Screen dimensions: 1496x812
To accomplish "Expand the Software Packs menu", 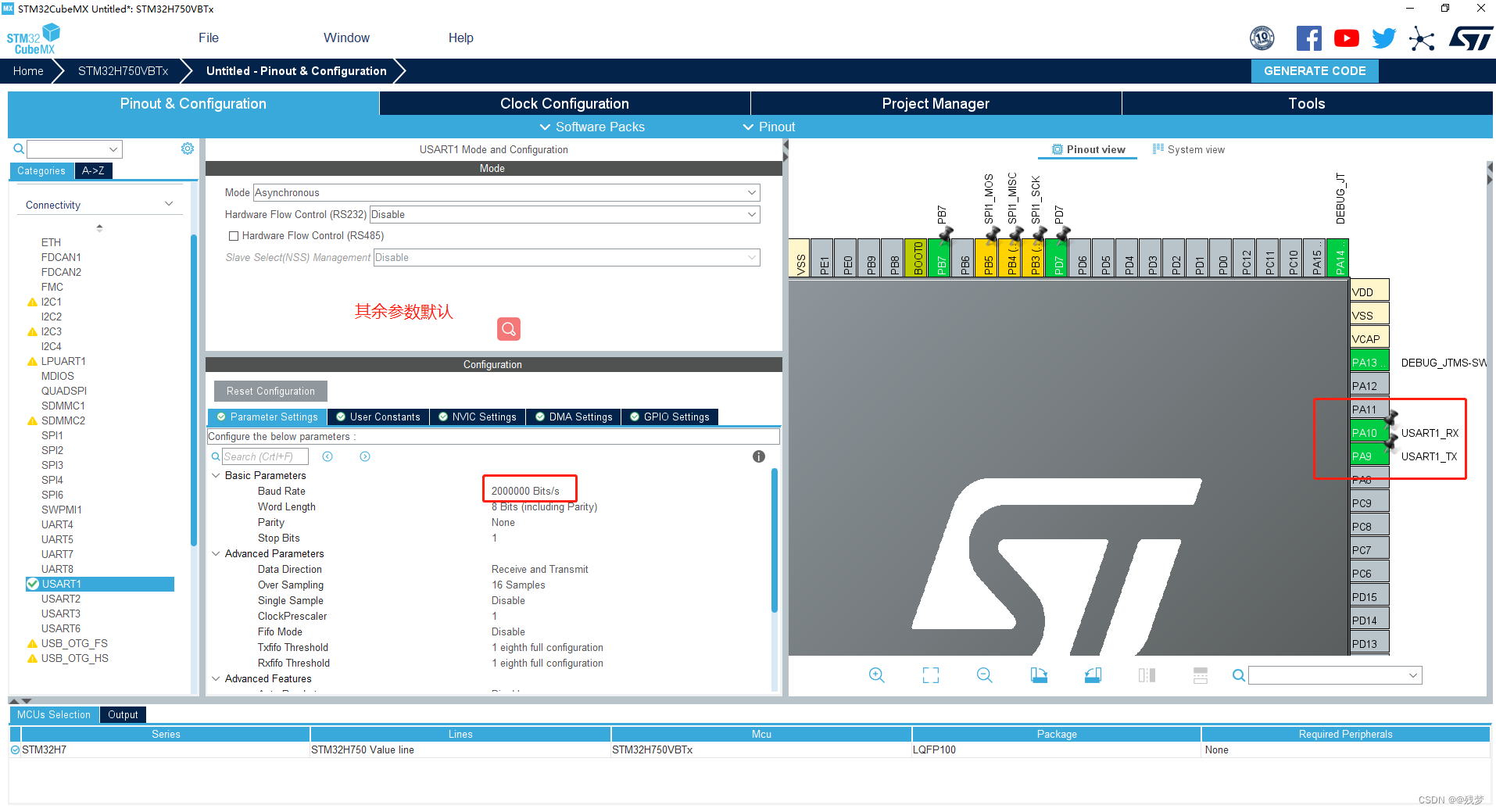I will (x=592, y=127).
